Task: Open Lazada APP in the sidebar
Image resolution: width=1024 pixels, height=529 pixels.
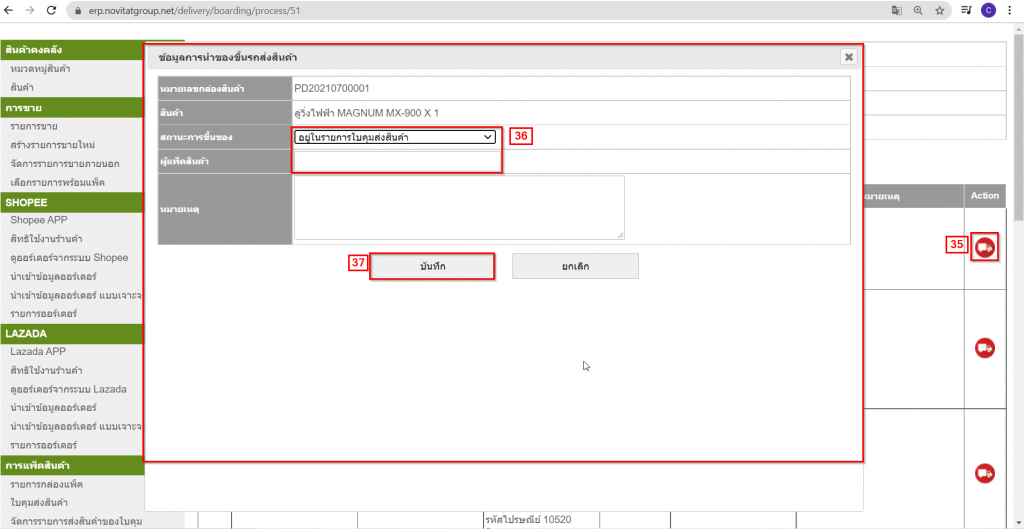Action: 40,352
